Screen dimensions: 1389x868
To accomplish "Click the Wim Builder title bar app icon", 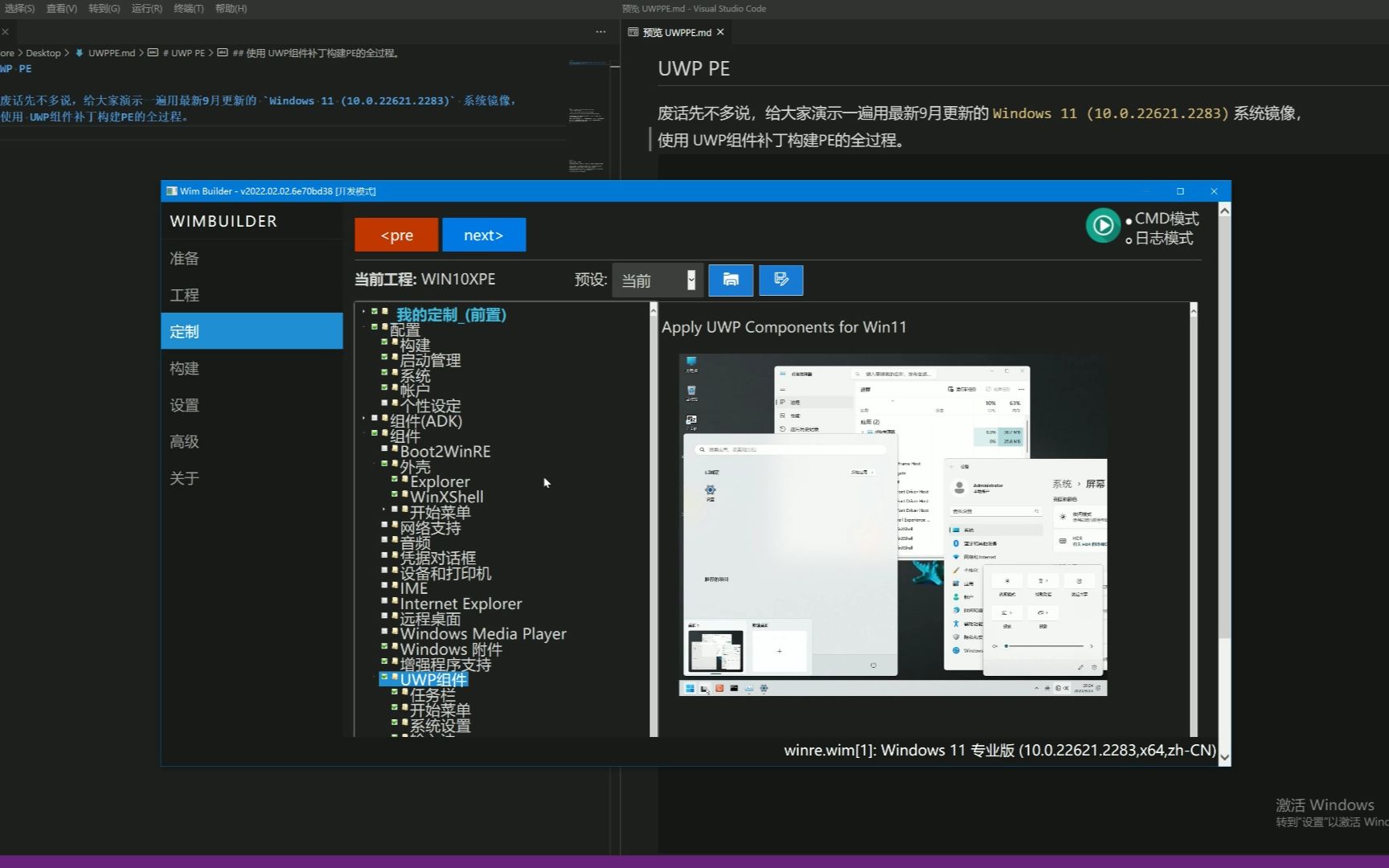I will 171,191.
